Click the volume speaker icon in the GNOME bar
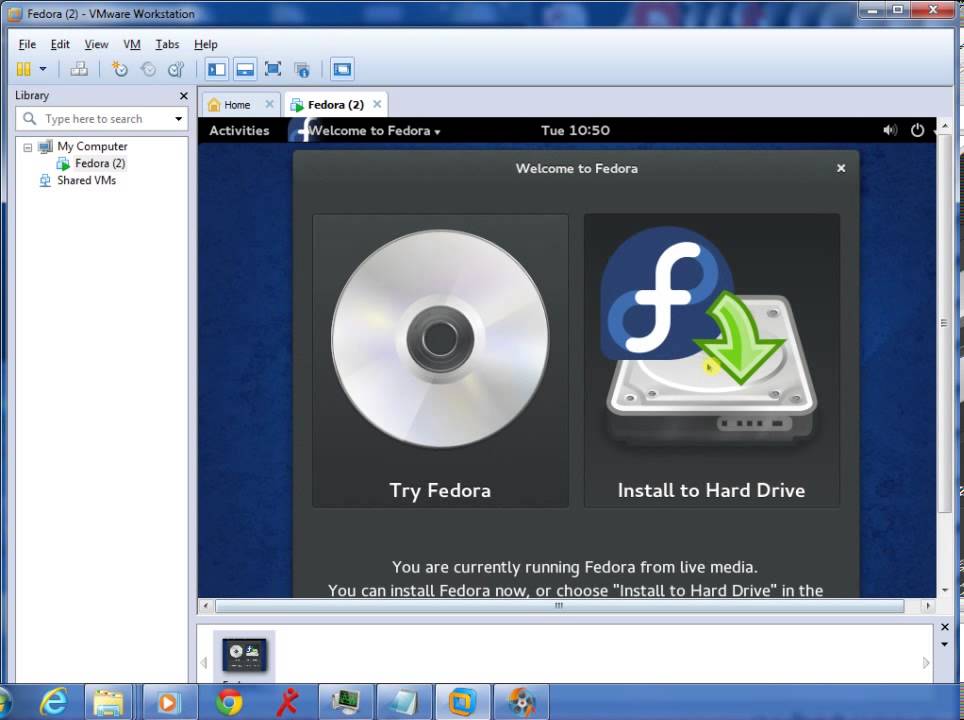Screen dimensions: 964x720 890,130
